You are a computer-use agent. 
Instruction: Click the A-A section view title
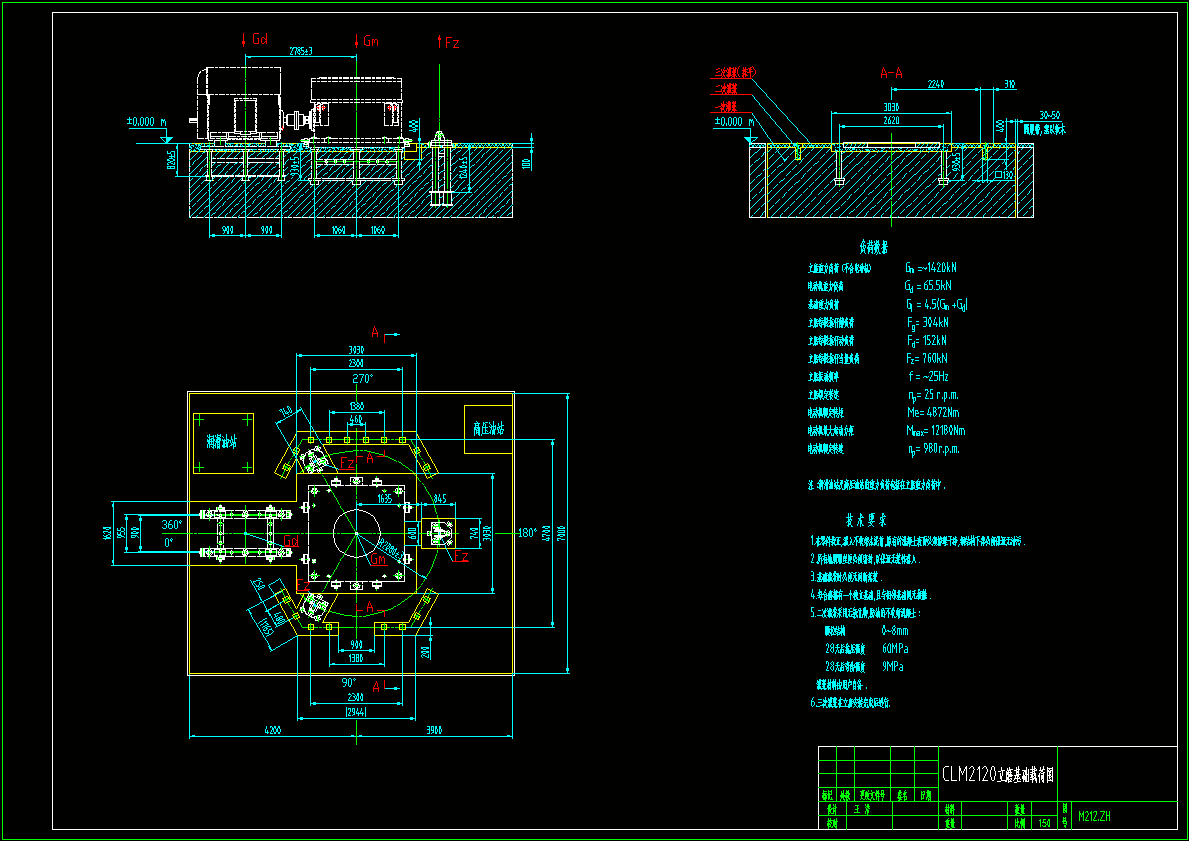(891, 73)
